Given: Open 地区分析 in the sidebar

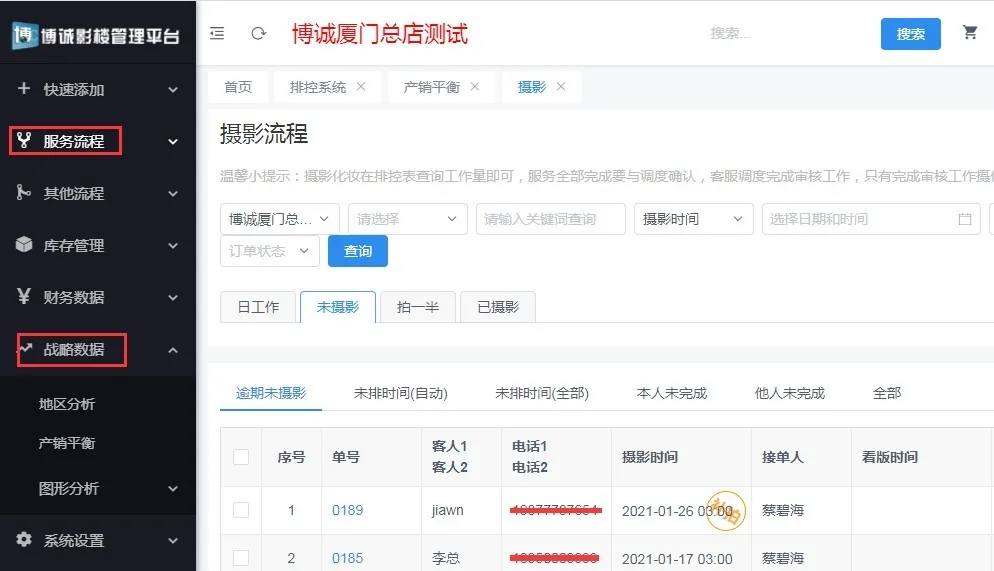Looking at the screenshot, I should point(67,404).
